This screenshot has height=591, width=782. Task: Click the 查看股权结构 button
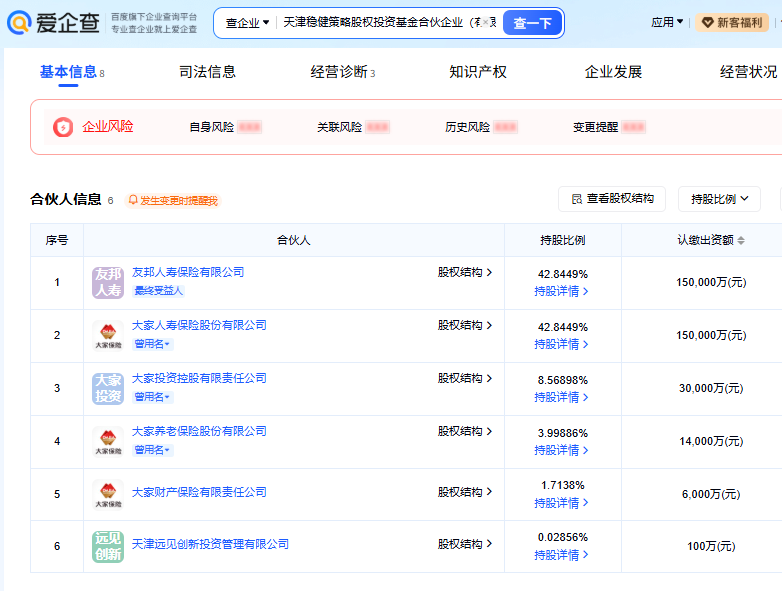click(x=612, y=199)
